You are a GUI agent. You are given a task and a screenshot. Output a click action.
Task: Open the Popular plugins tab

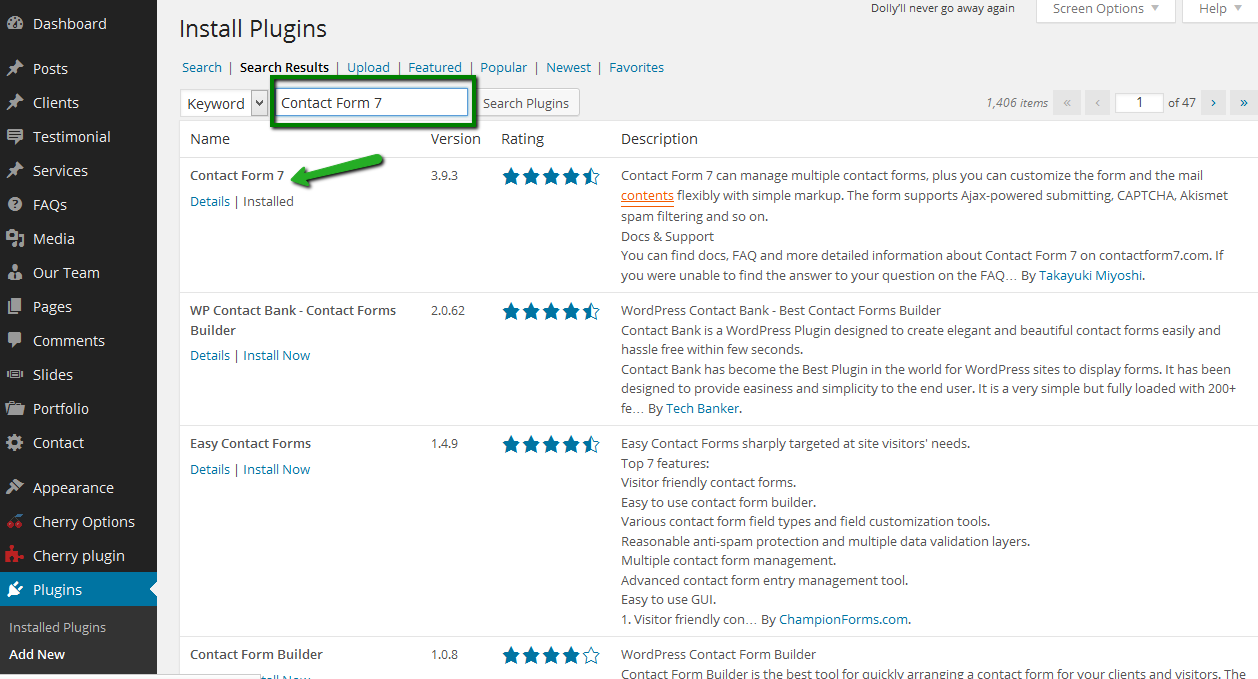pyautogui.click(x=504, y=68)
